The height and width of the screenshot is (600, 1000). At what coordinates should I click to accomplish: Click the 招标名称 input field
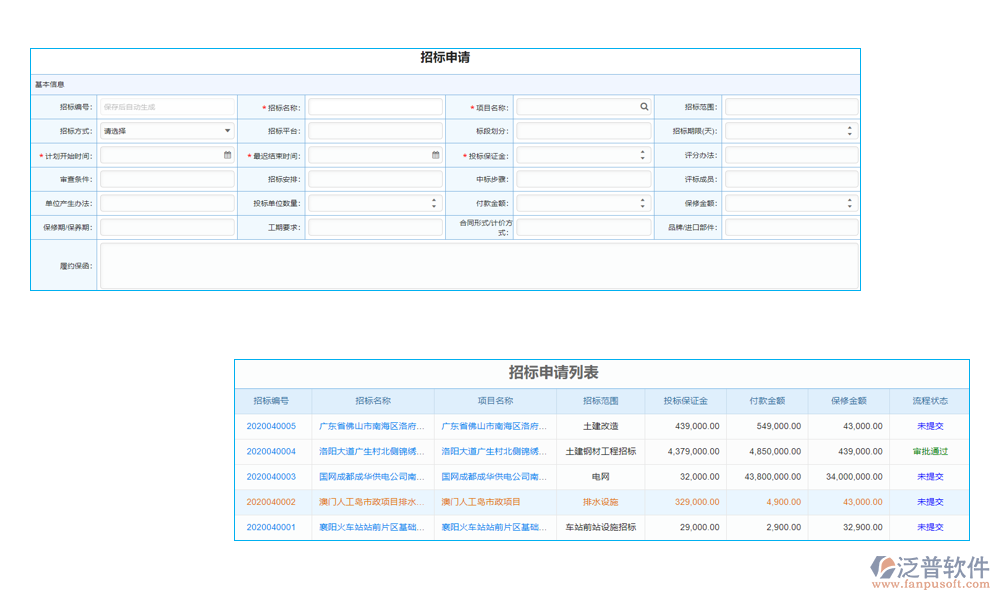point(375,106)
